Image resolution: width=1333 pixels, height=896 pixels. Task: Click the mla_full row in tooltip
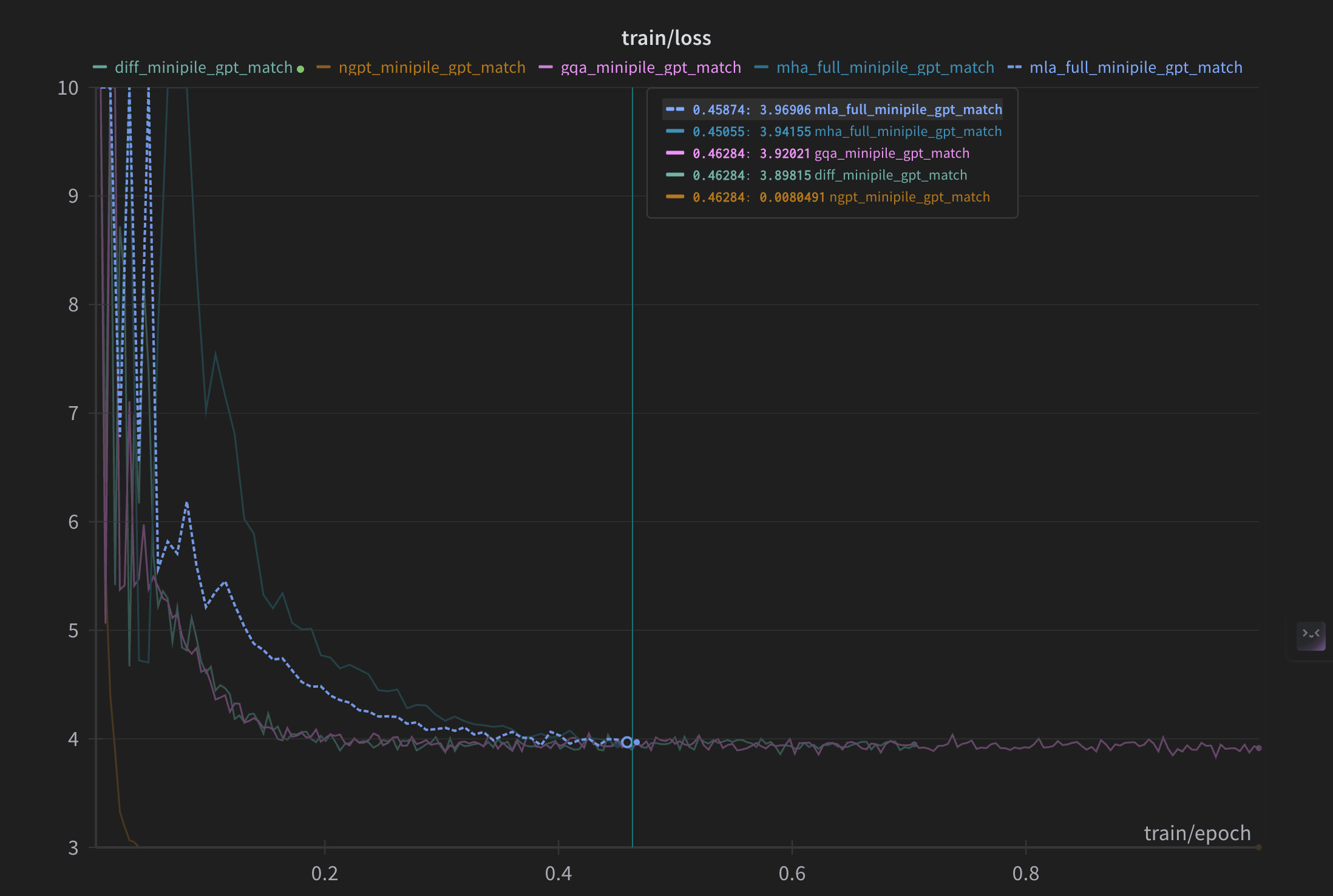[832, 109]
